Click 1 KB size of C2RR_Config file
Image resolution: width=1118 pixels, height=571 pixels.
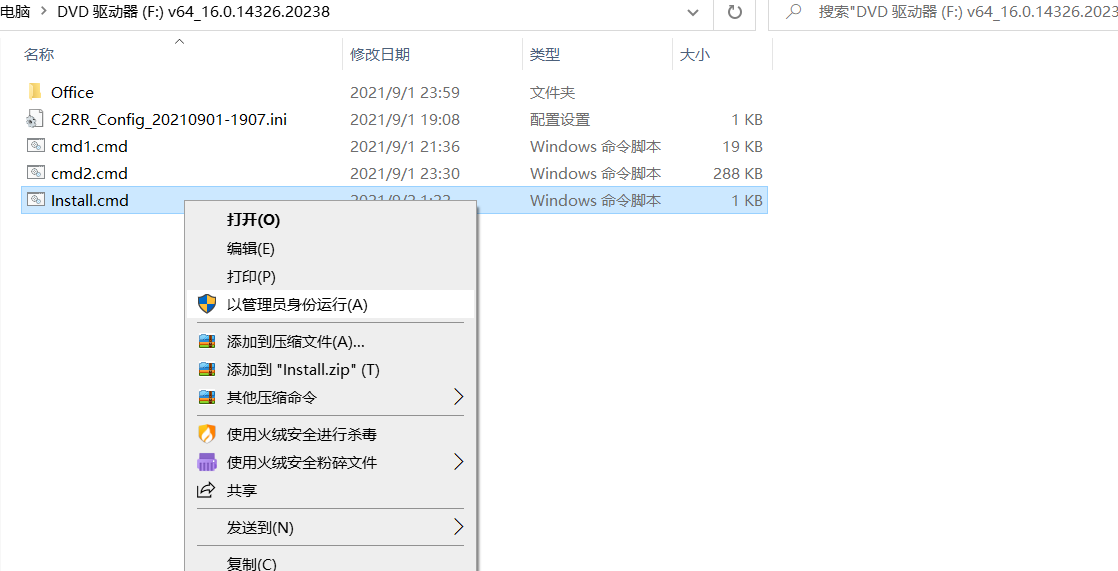[x=747, y=119]
